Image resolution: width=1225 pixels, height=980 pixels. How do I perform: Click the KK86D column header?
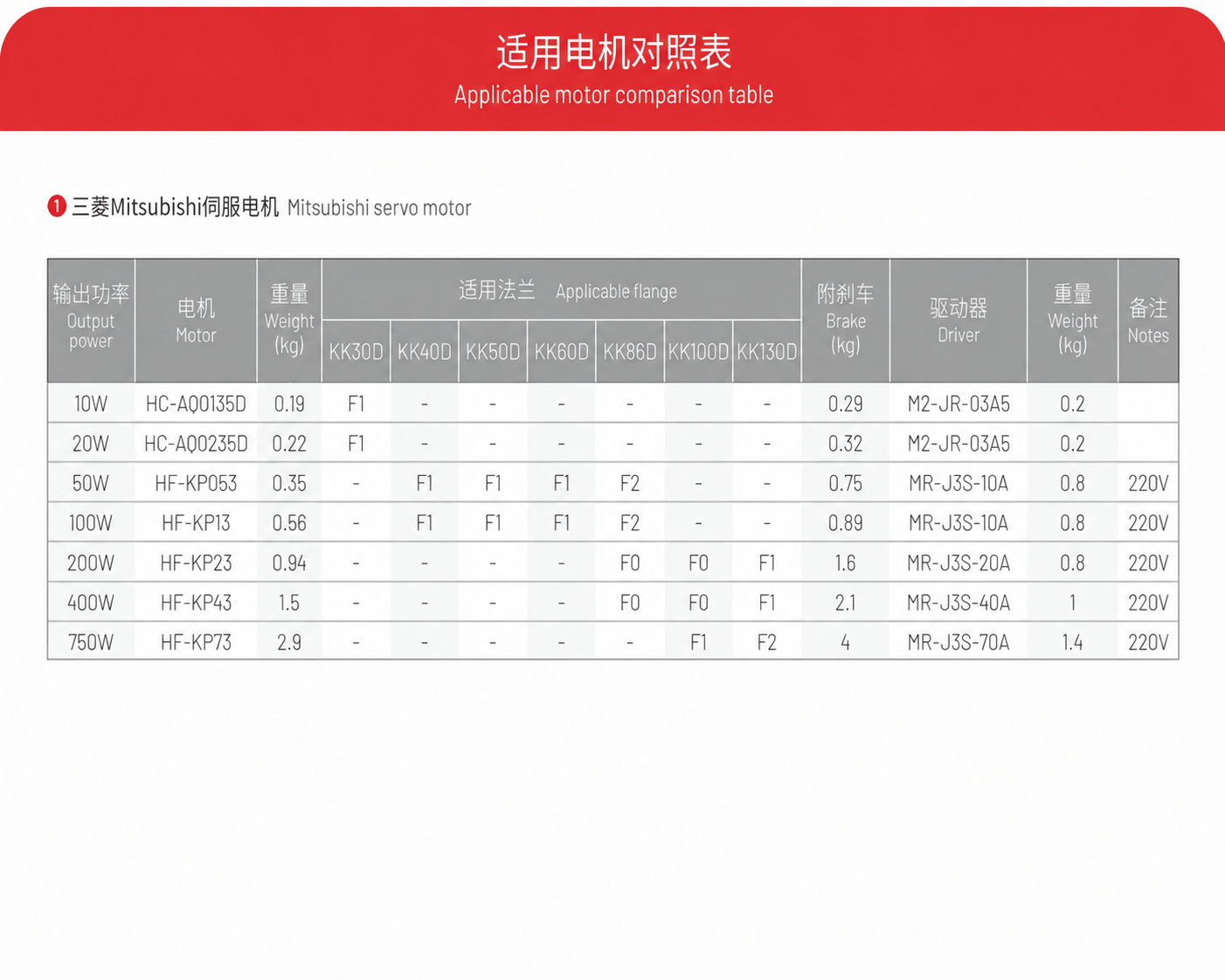pyautogui.click(x=630, y=351)
